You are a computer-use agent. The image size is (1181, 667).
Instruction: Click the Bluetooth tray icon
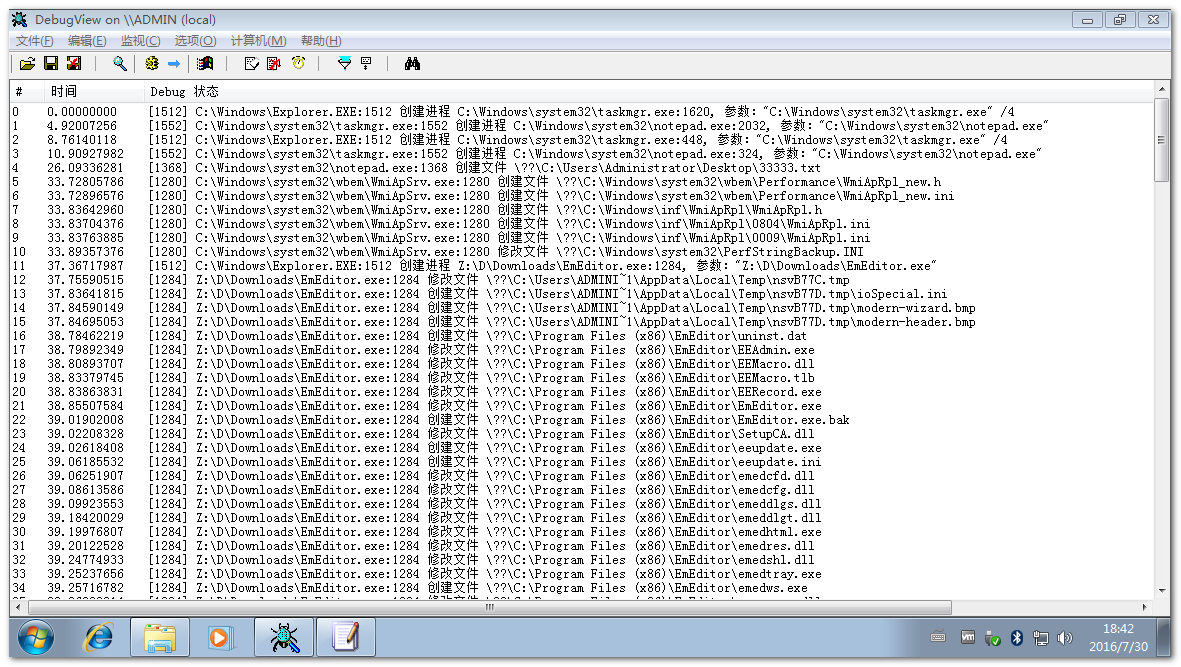pos(1017,638)
